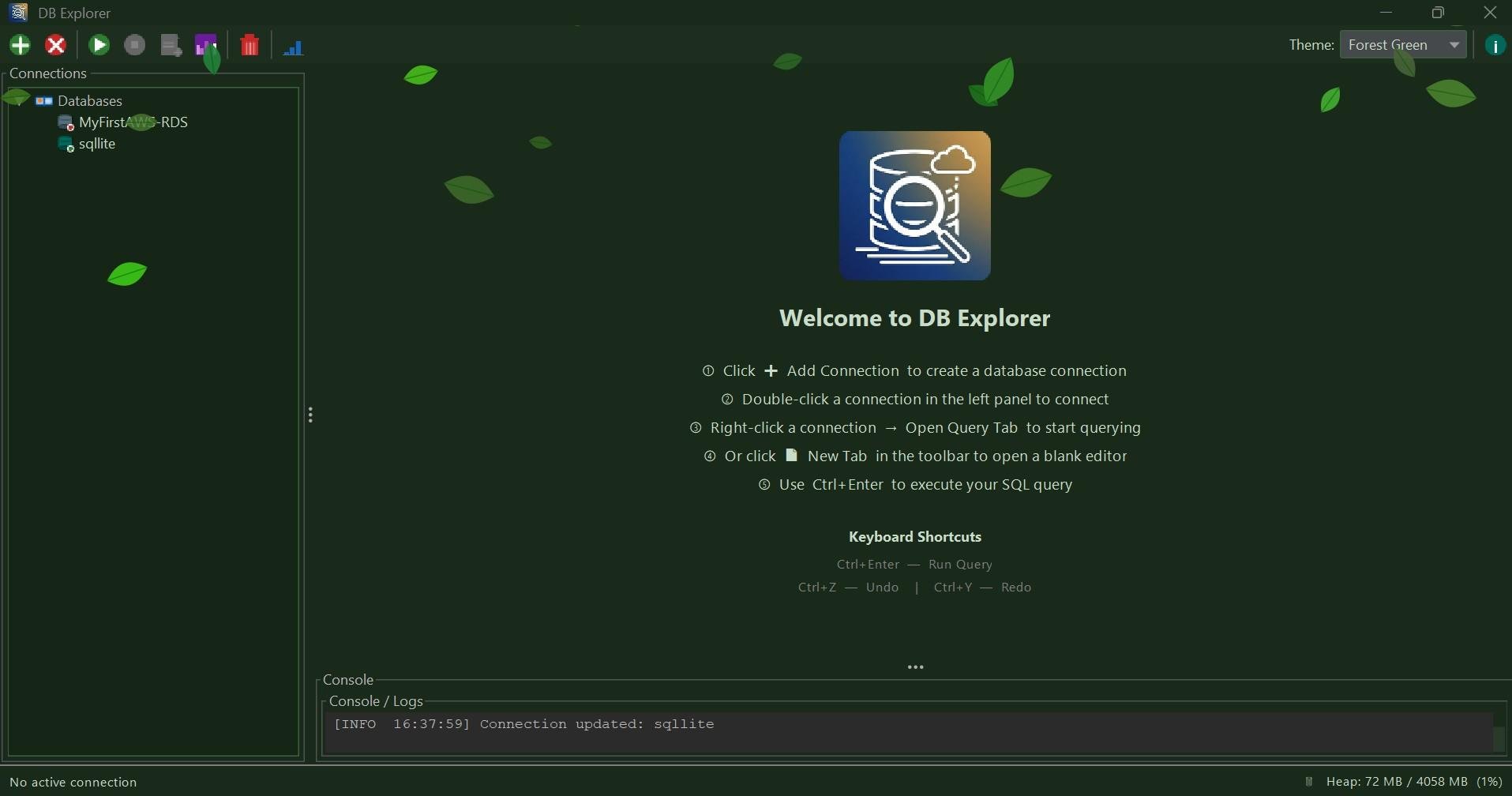The width and height of the screenshot is (1512, 796).
Task: Click the "Console / Logs" panel title
Action: click(x=376, y=701)
